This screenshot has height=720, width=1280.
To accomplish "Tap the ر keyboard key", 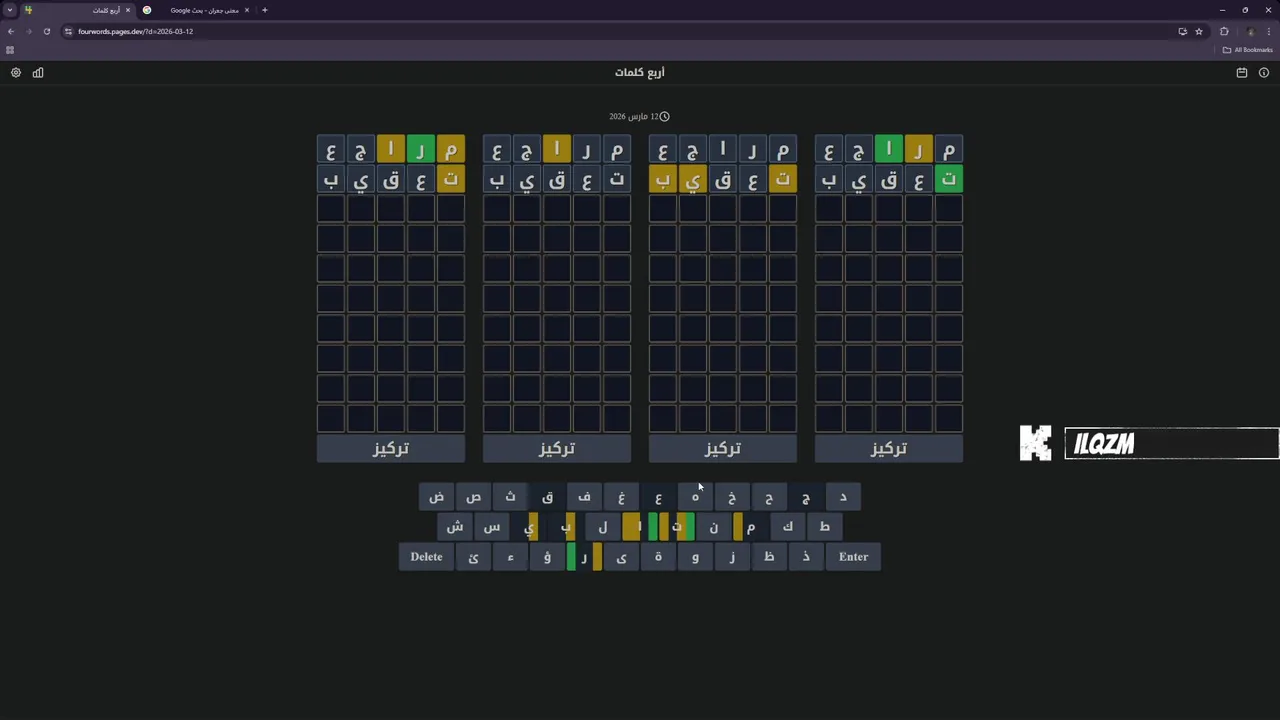I will click(585, 557).
